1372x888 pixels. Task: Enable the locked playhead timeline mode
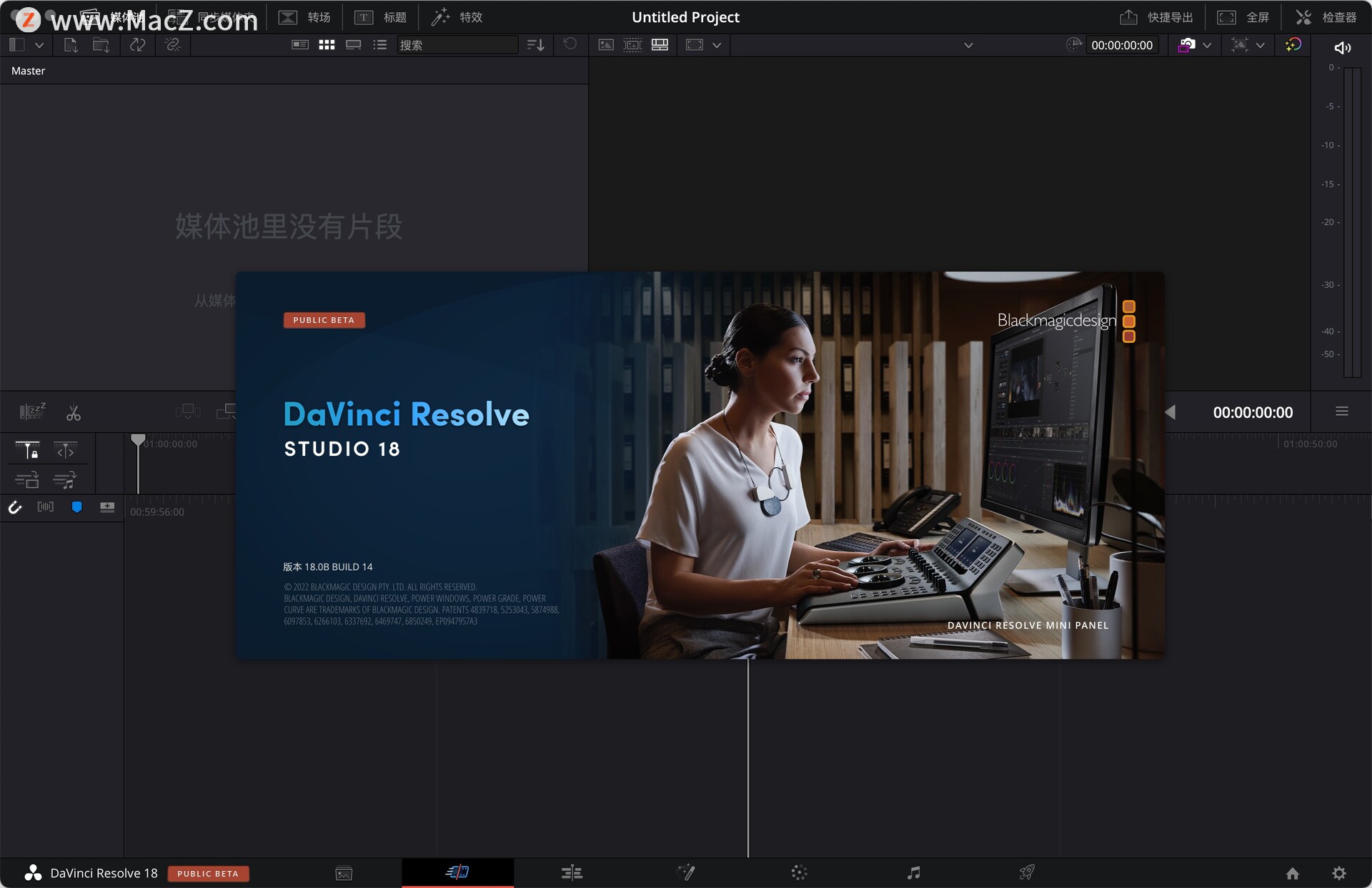(x=27, y=450)
